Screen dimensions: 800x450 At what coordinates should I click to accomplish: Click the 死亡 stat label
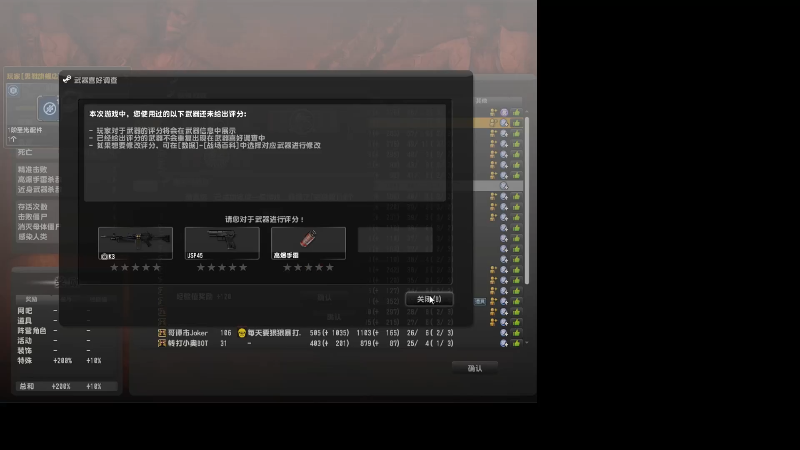pyautogui.click(x=24, y=152)
